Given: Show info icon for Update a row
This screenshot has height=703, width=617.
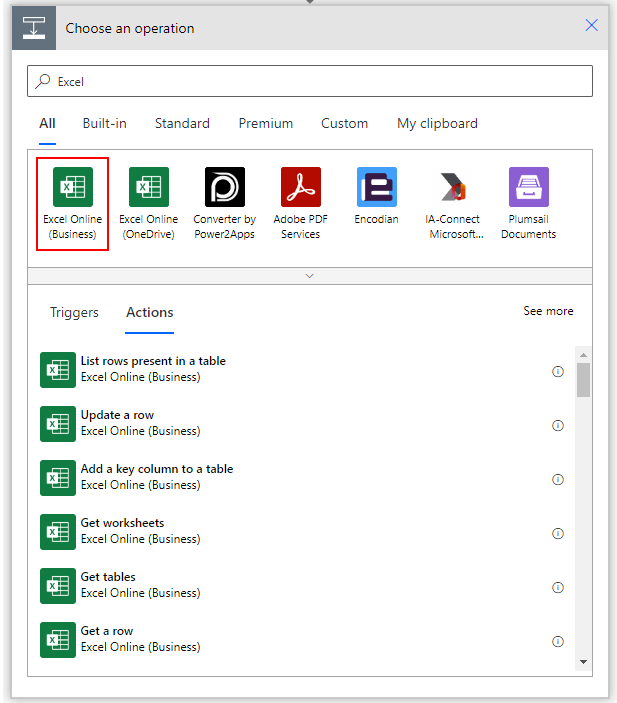Looking at the screenshot, I should (558, 425).
